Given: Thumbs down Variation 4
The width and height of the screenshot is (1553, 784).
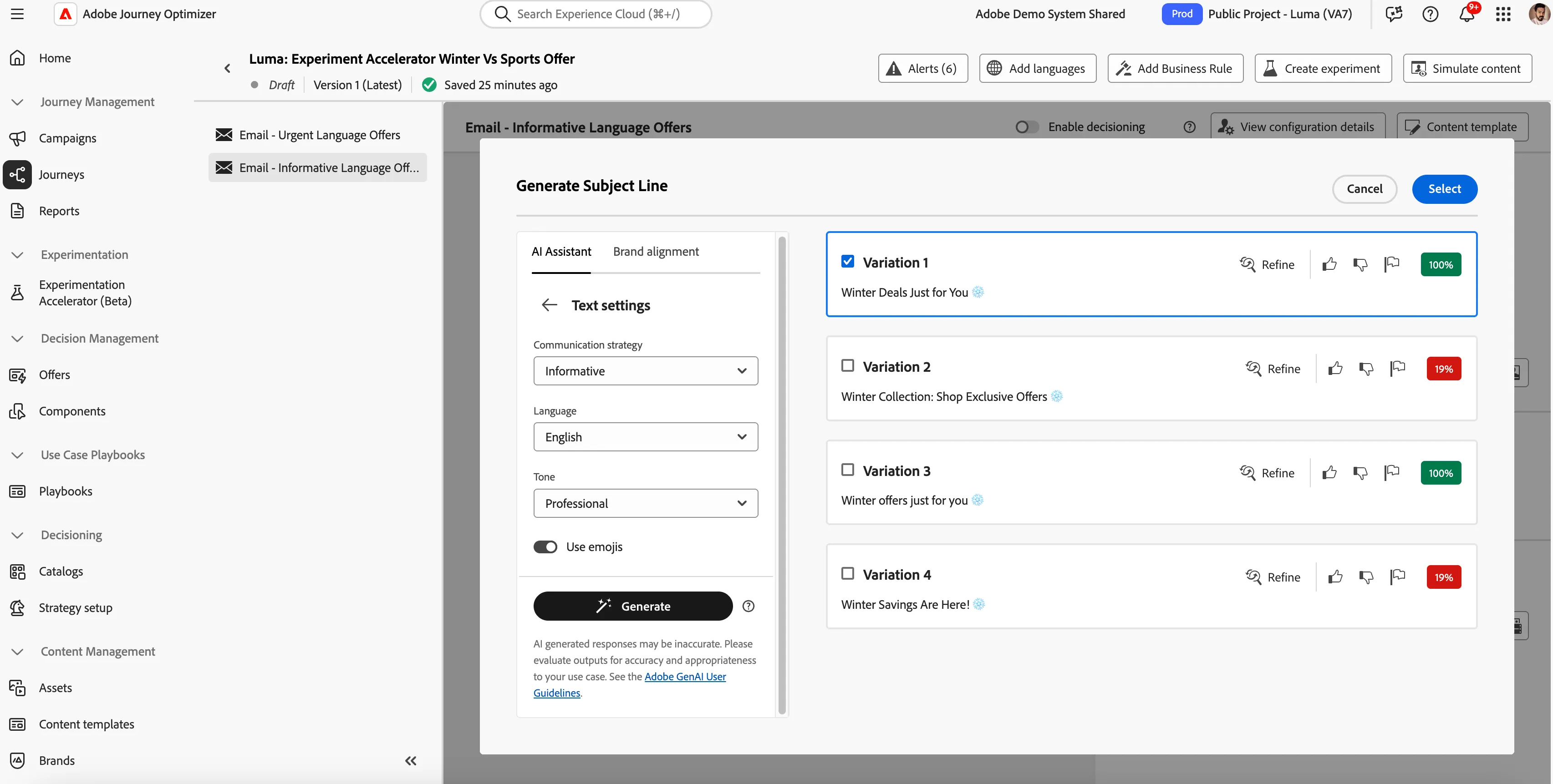Looking at the screenshot, I should (1366, 577).
